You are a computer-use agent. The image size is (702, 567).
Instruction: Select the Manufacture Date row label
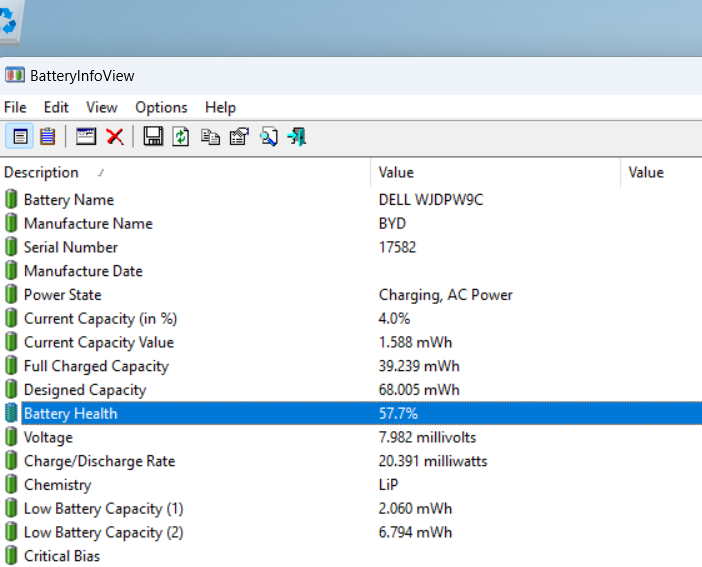[x=83, y=271]
